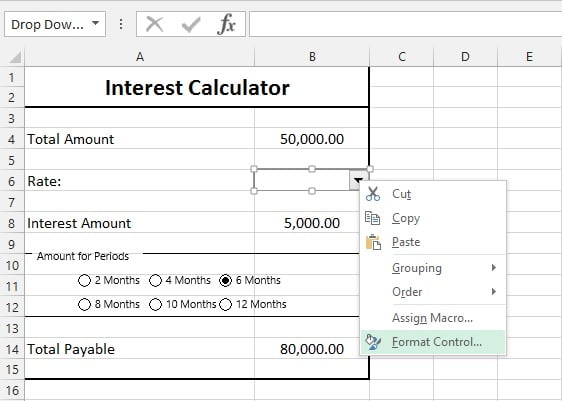Click the Interest Amount label cell
The width and height of the screenshot is (562, 401).
[x=139, y=223]
